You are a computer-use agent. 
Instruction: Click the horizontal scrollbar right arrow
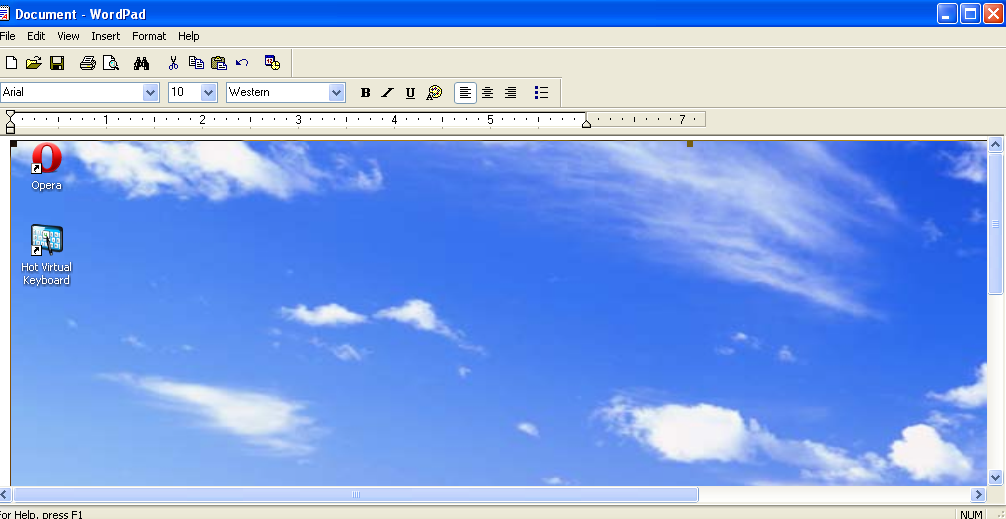(978, 494)
